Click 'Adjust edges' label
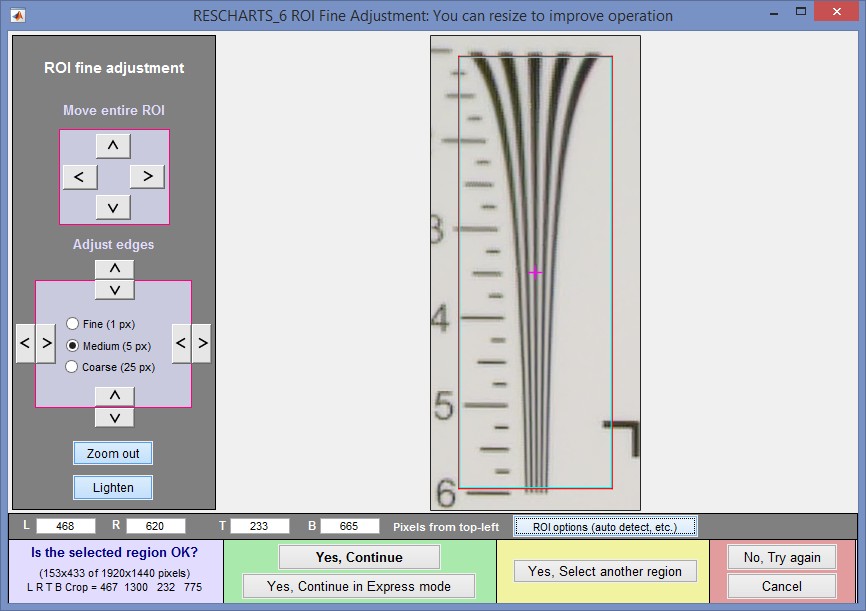Image resolution: width=866 pixels, height=611 pixels. (113, 245)
